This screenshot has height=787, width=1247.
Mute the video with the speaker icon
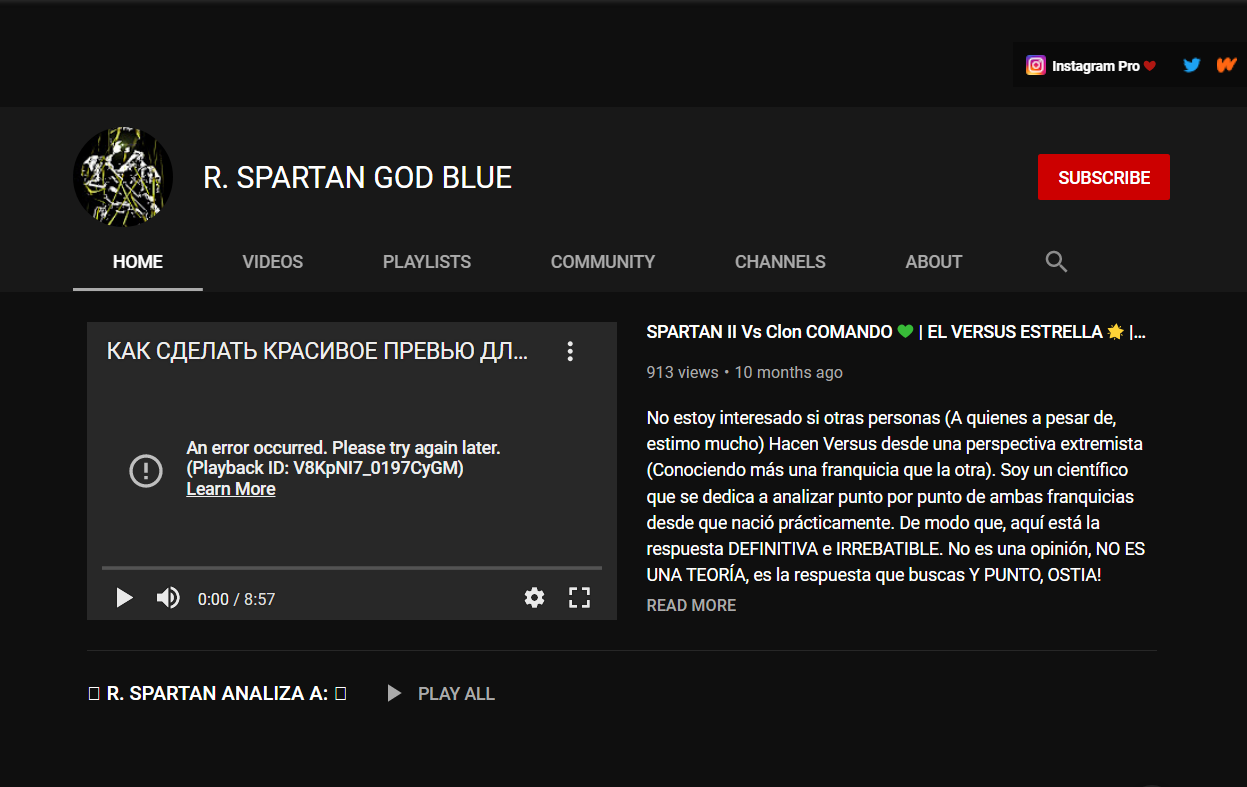pyautogui.click(x=168, y=598)
